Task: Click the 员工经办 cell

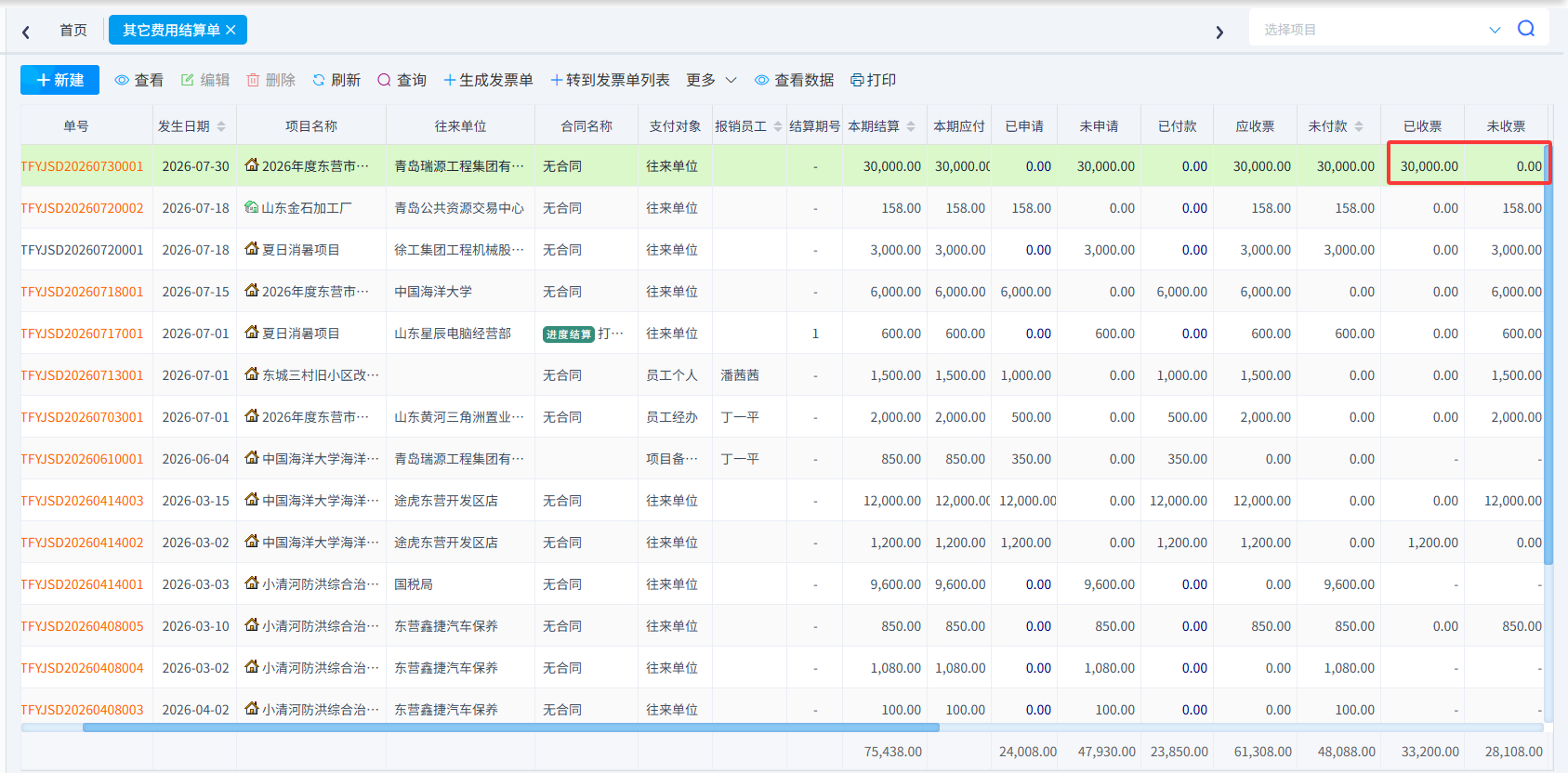Action: pos(672,417)
